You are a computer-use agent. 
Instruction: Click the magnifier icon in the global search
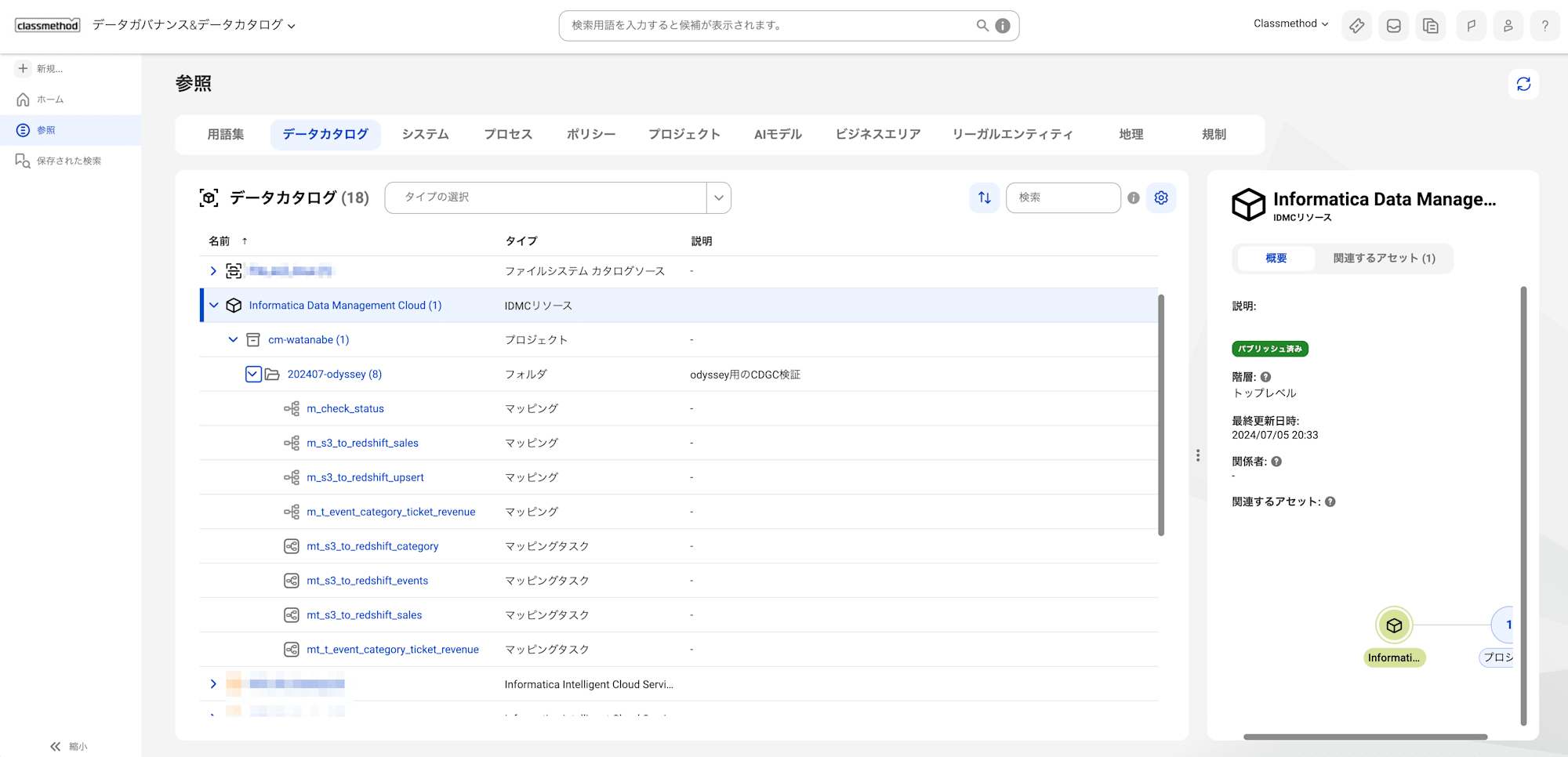tap(982, 25)
